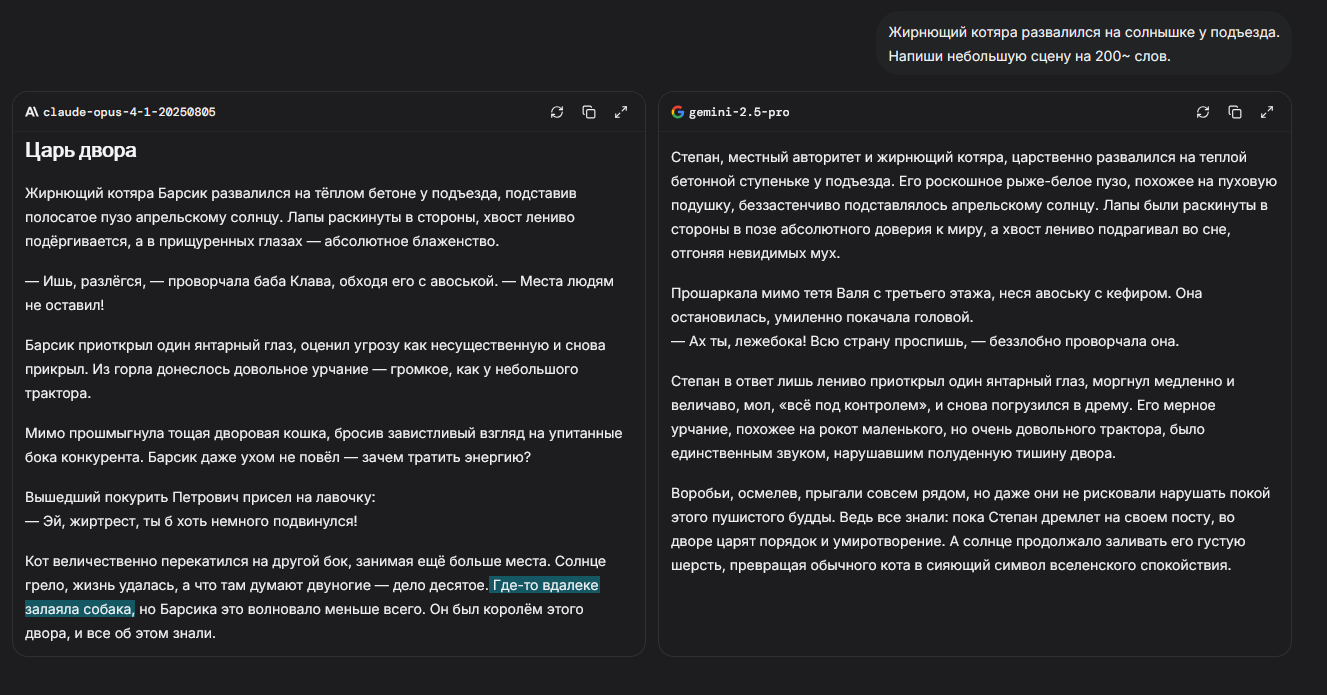Click the "Царь двора" heading
Image resolution: width=1327 pixels, height=695 pixels.
[81, 151]
